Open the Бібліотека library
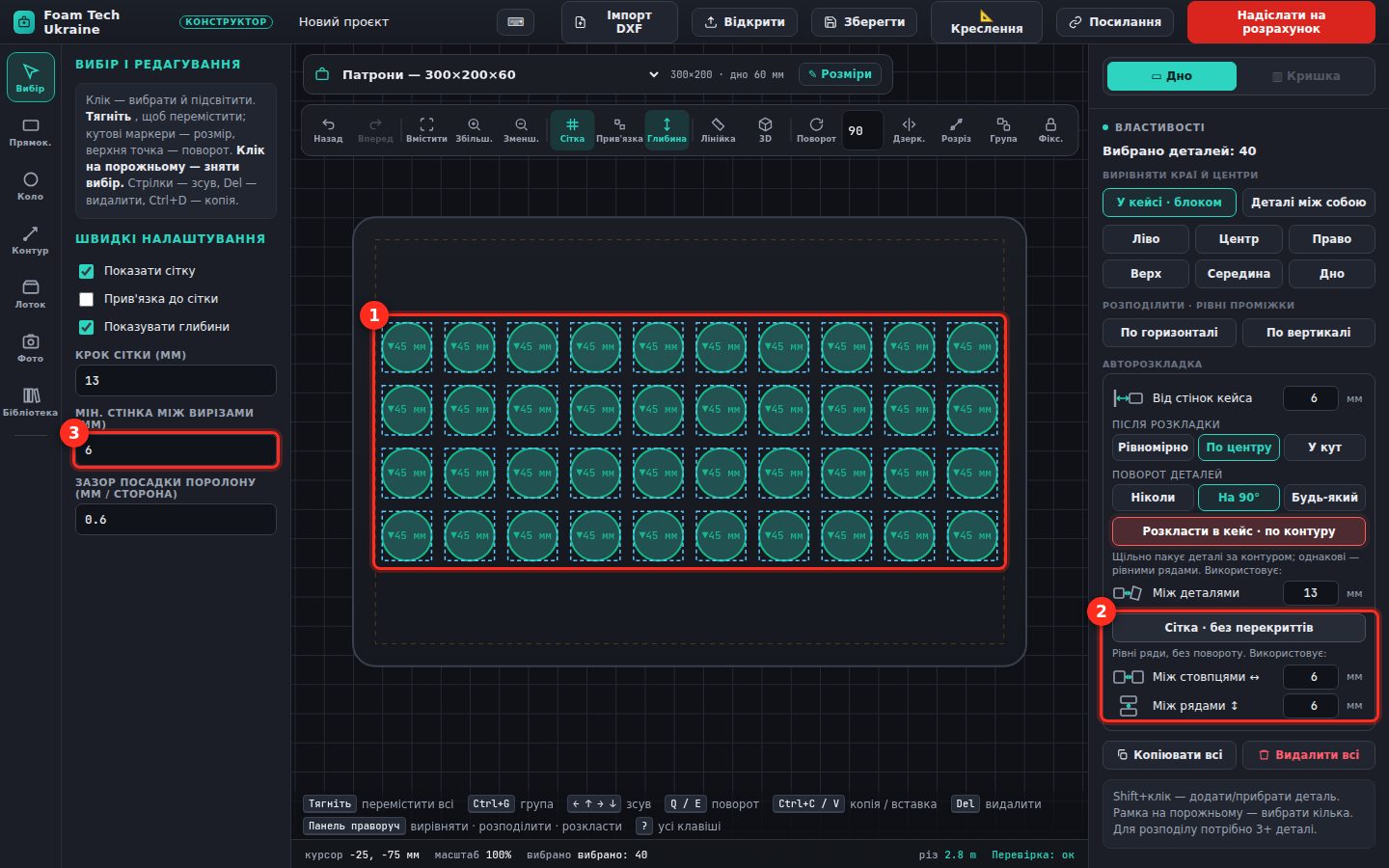This screenshot has width=1389, height=868. click(30, 402)
